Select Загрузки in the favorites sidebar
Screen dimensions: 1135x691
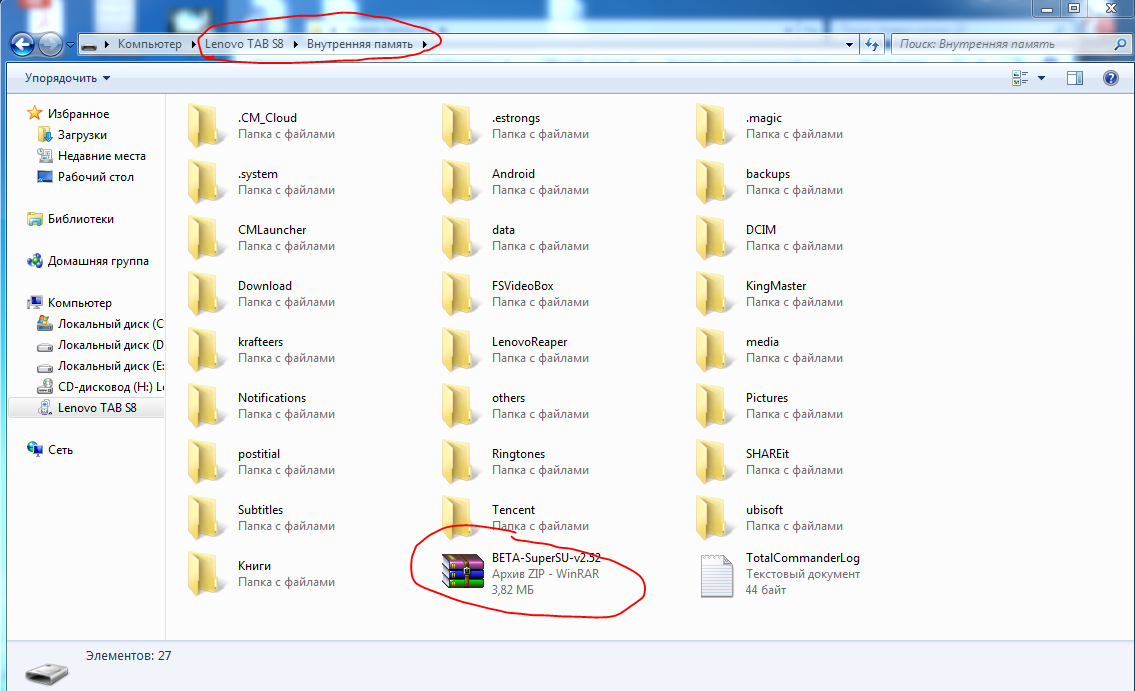[x=82, y=135]
